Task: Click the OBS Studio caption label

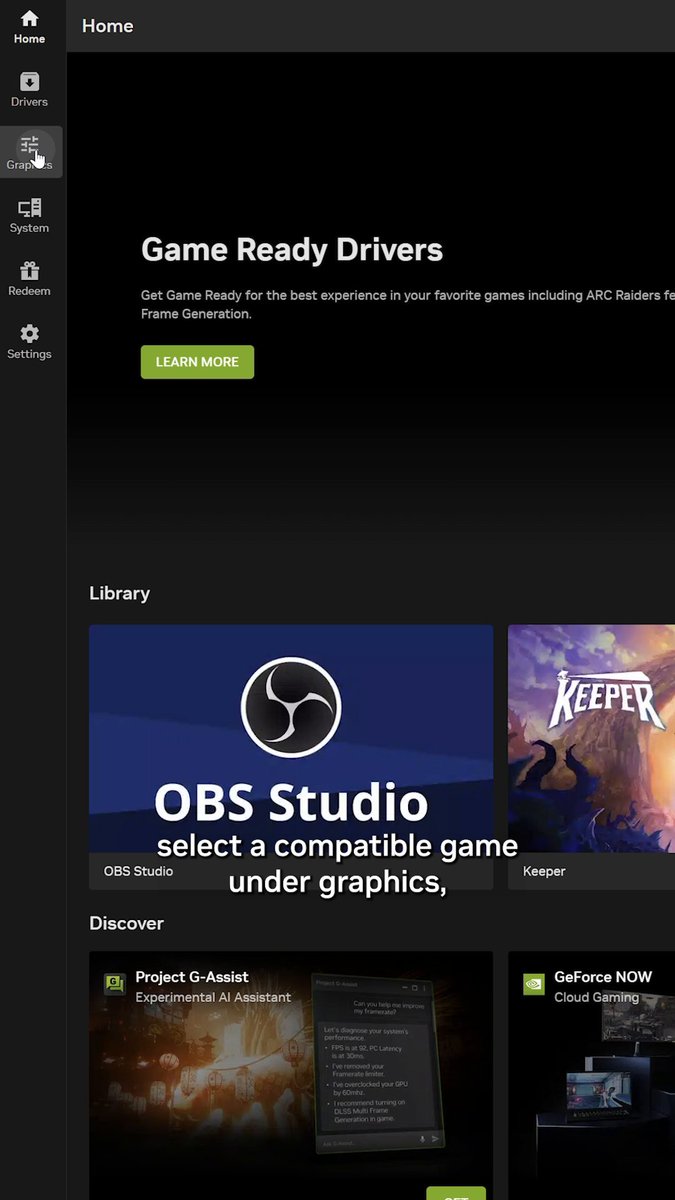Action: 138,871
